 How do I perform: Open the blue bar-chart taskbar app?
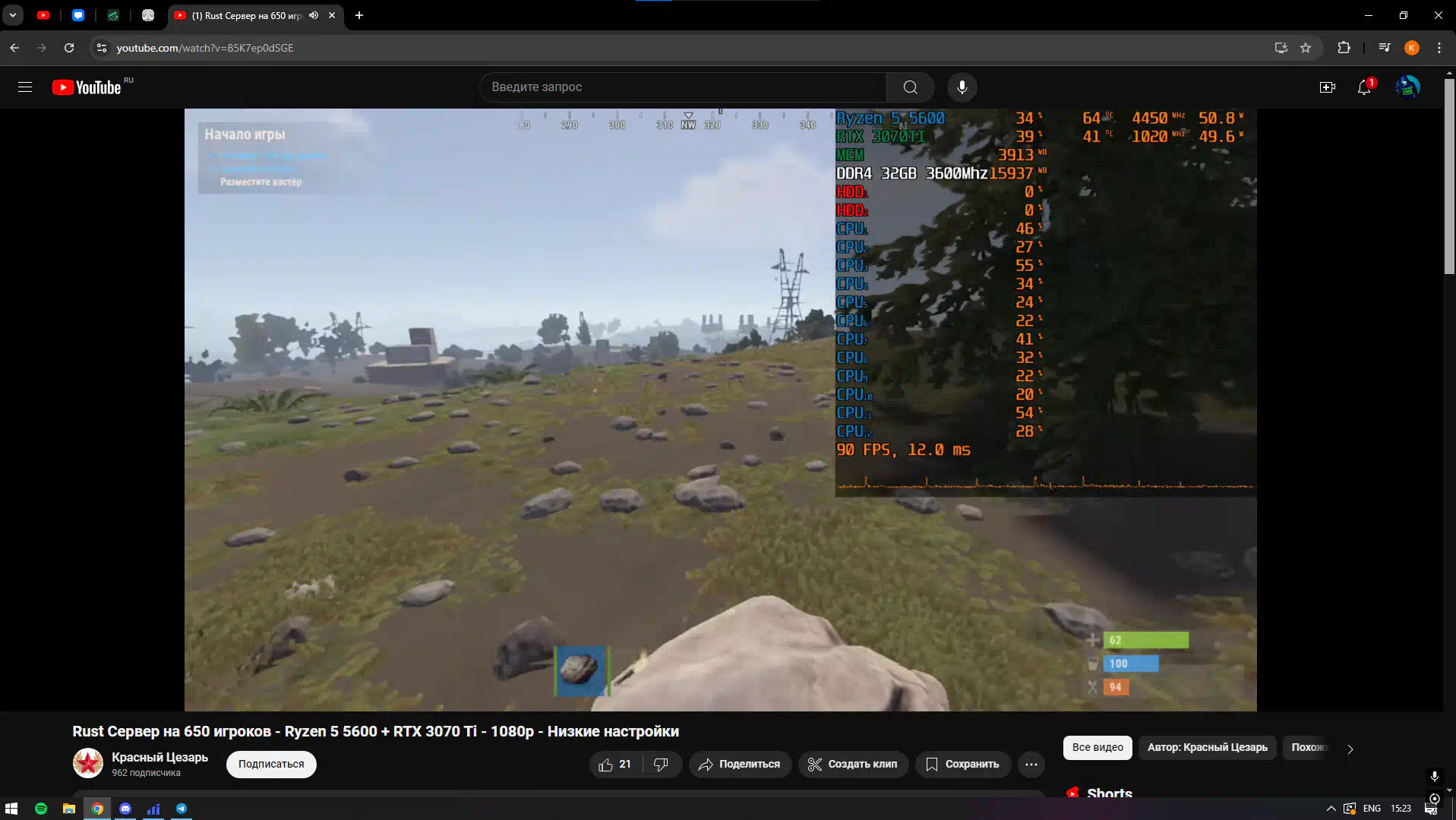pyautogui.click(x=153, y=809)
